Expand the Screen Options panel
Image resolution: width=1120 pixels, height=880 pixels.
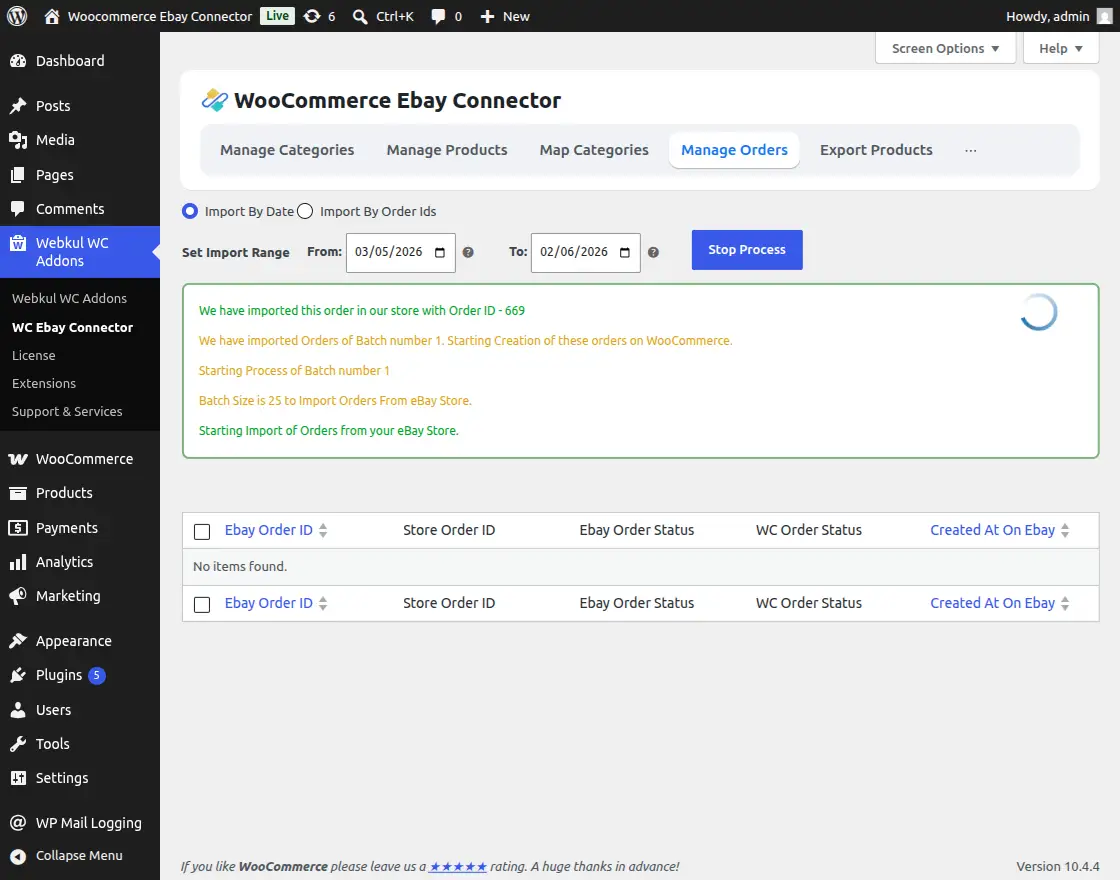click(945, 49)
